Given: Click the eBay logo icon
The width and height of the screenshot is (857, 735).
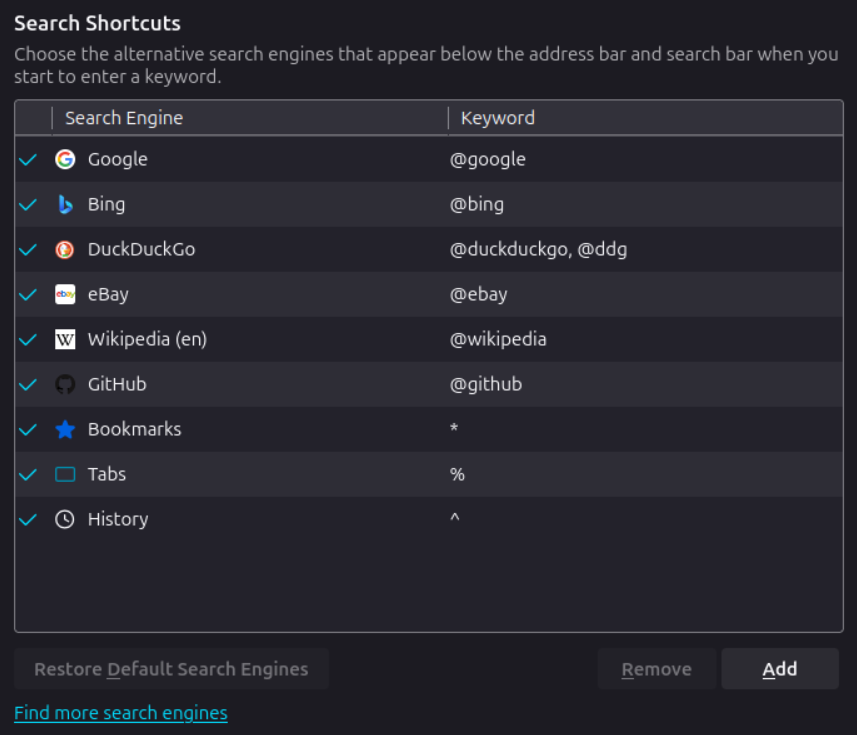Looking at the screenshot, I should 65,294.
